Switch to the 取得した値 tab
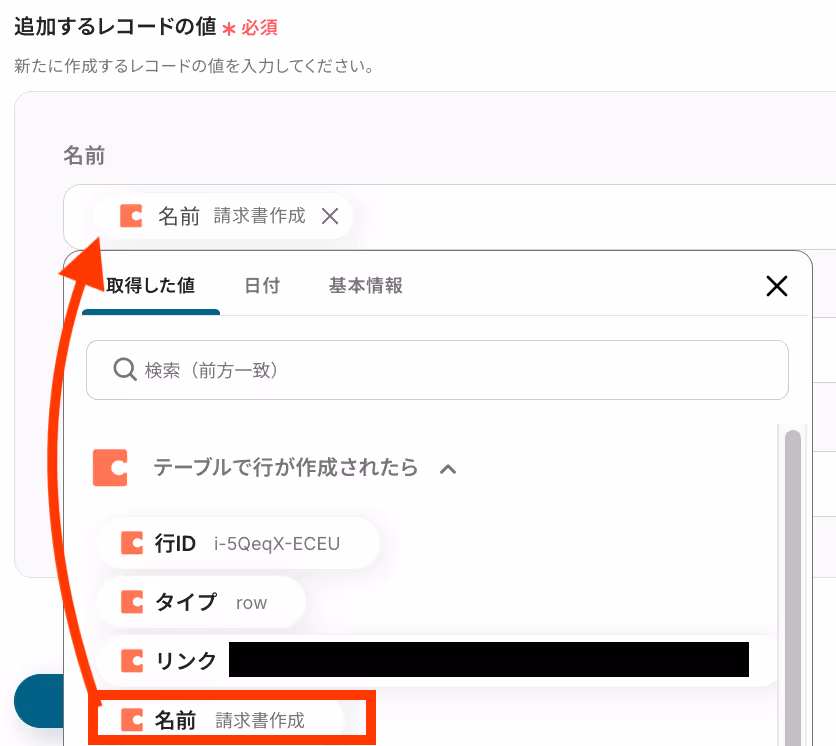The width and height of the screenshot is (836, 746). pos(151,286)
